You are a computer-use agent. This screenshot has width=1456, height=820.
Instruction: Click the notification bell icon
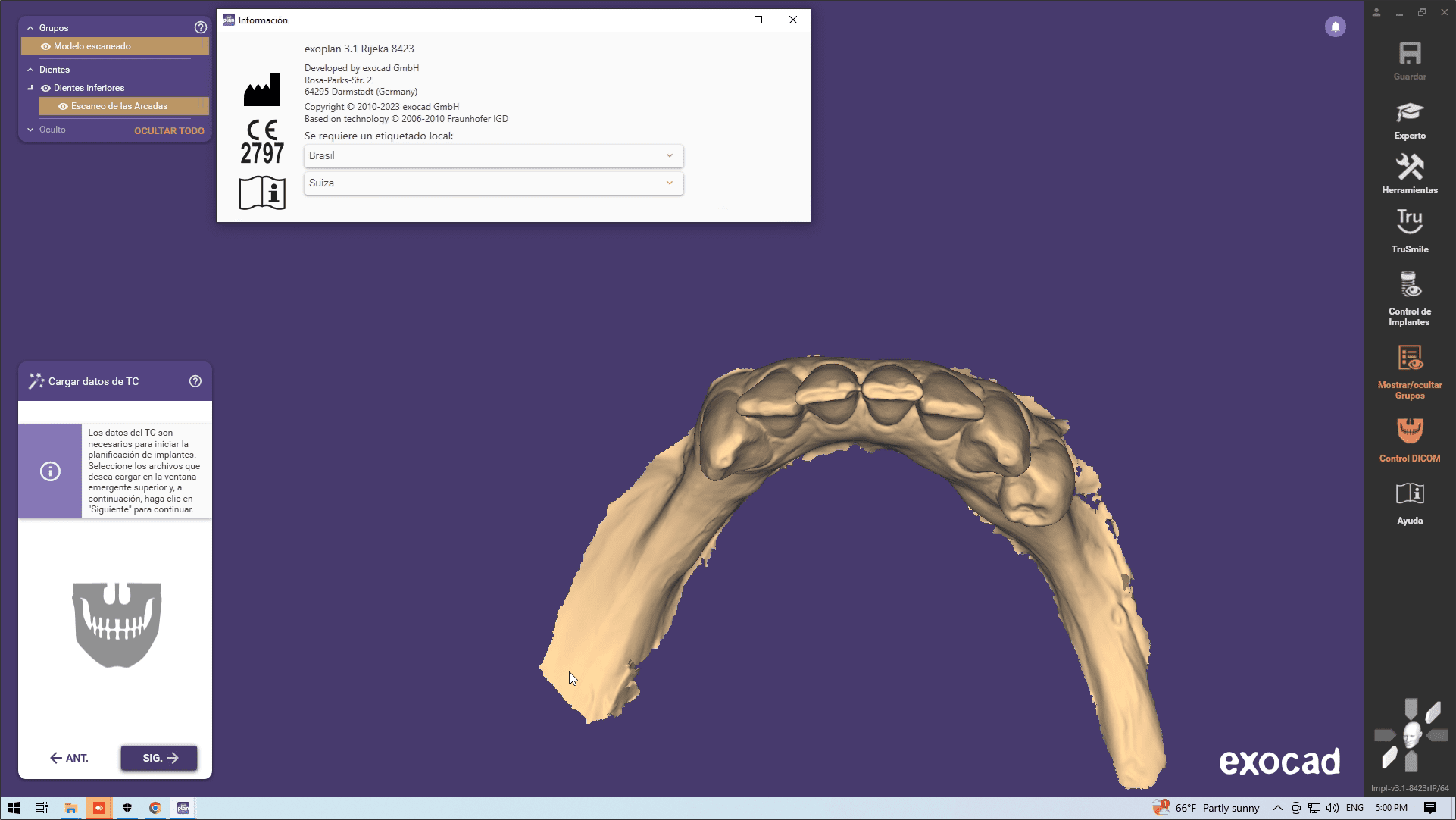1335,27
